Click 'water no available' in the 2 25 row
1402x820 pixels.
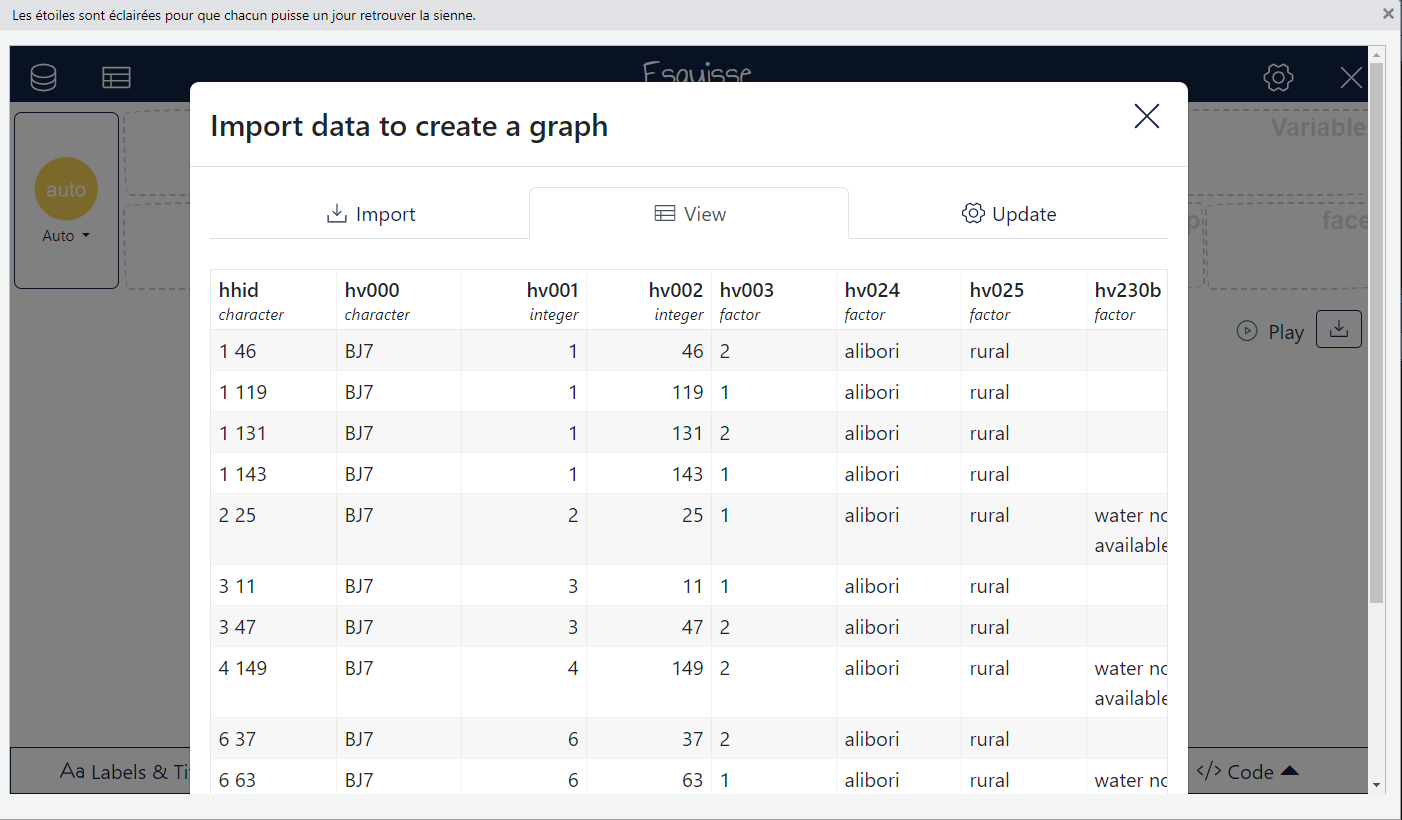click(1131, 530)
